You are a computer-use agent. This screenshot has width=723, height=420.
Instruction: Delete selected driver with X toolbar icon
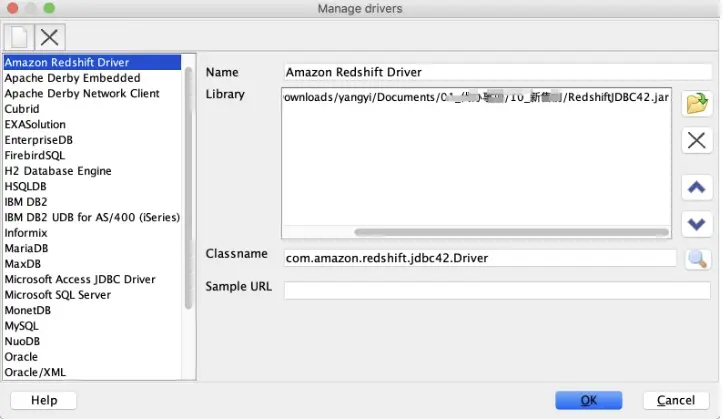click(50, 37)
